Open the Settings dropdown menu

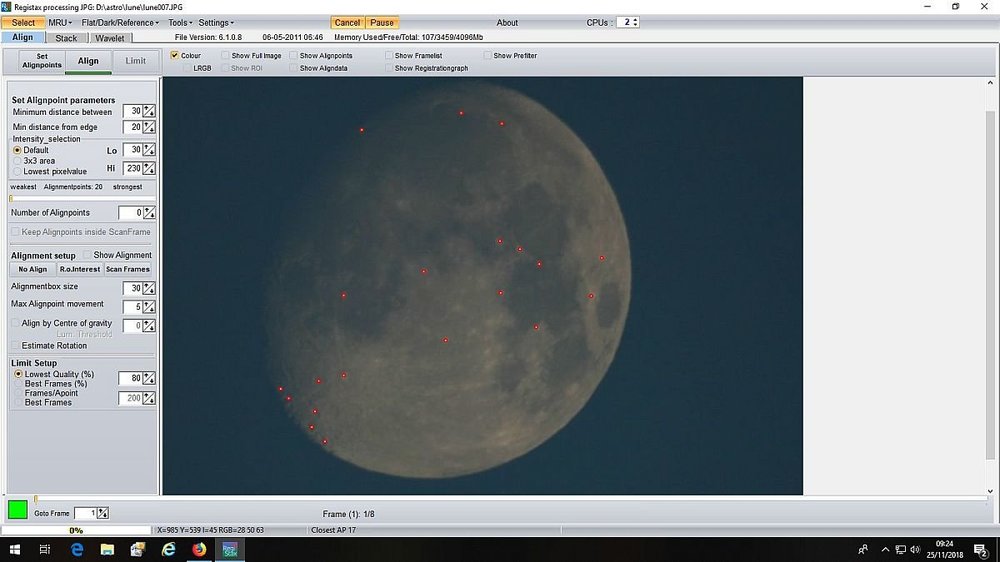216,22
